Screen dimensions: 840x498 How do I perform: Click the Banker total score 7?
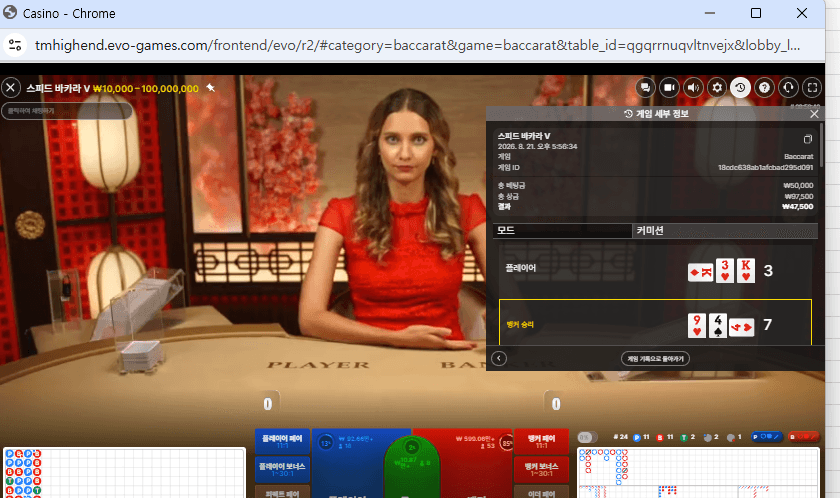[x=768, y=325]
